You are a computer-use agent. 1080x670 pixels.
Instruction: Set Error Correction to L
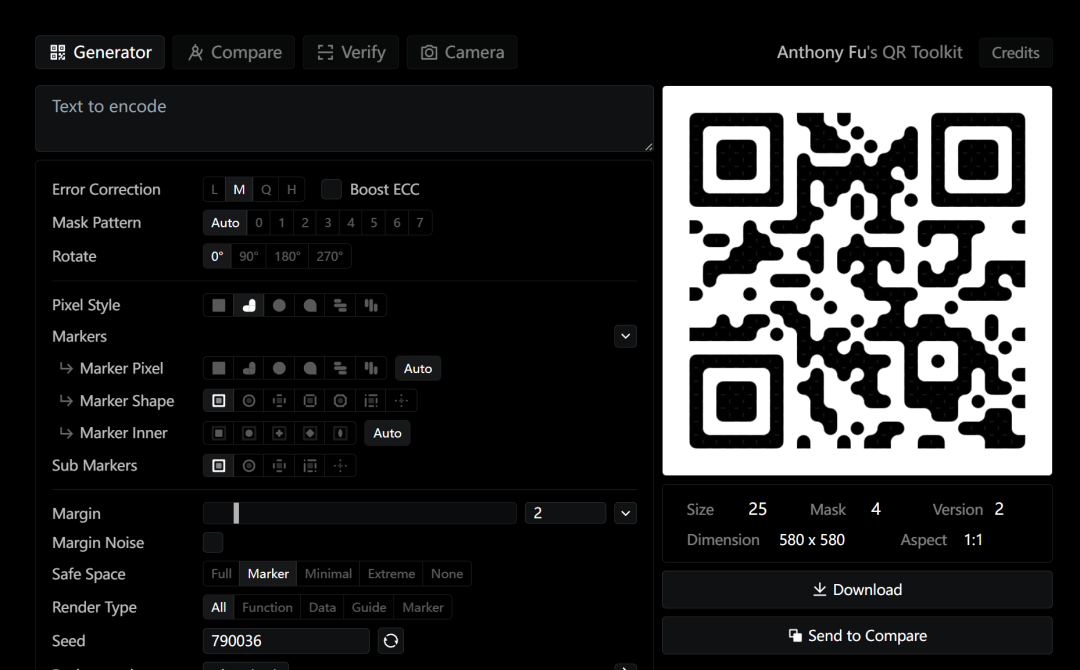coord(214,189)
